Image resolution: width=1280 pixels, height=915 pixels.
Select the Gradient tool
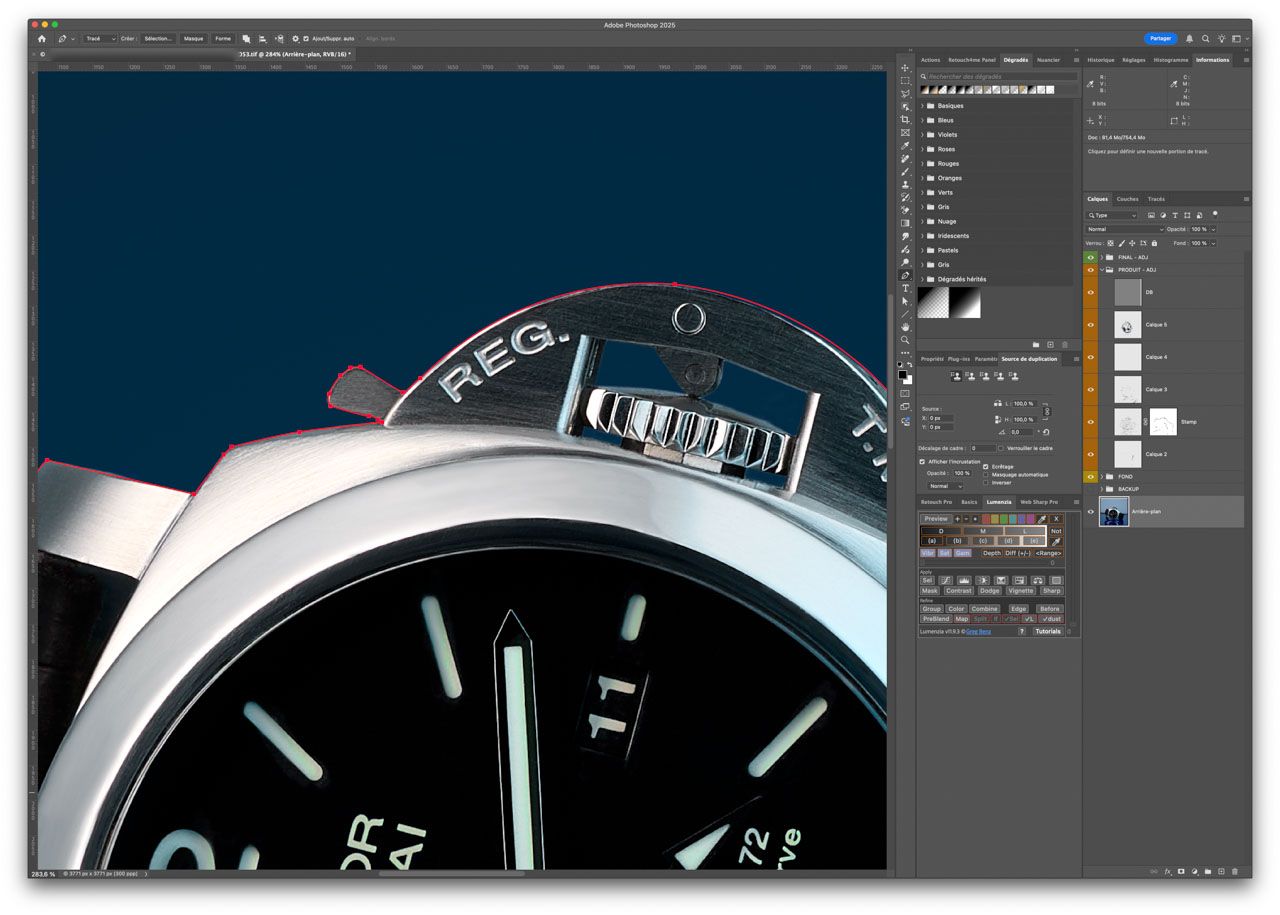[905, 223]
